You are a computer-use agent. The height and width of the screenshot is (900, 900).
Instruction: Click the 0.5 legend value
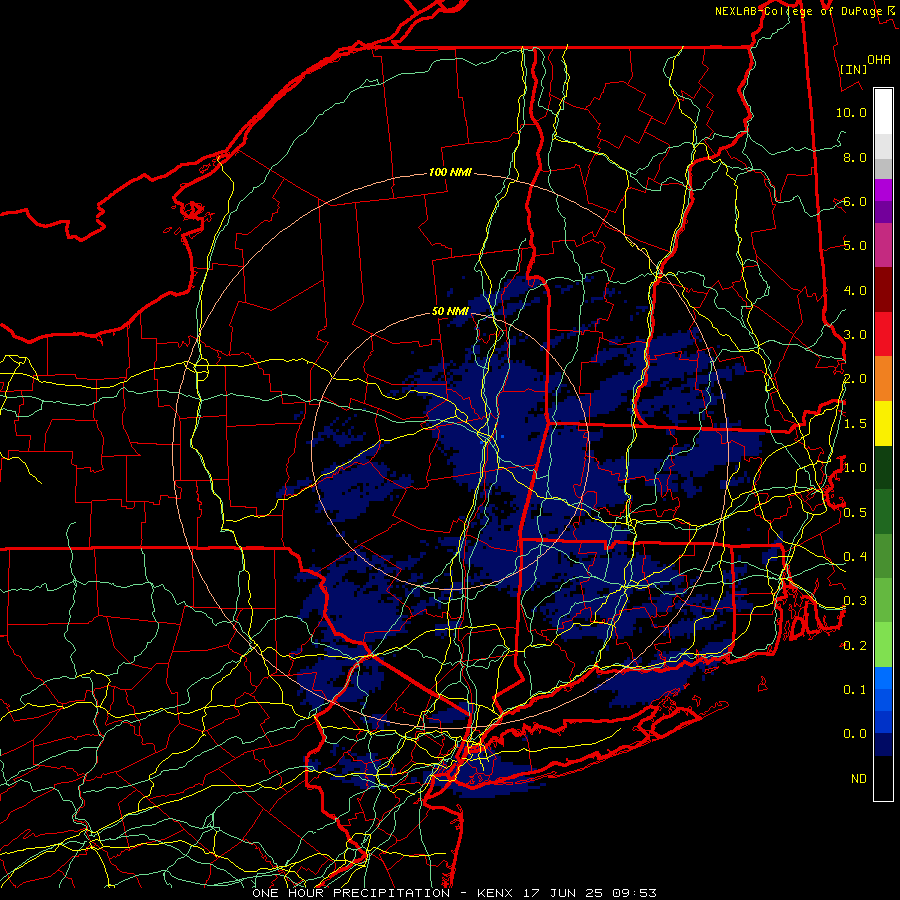click(x=855, y=512)
